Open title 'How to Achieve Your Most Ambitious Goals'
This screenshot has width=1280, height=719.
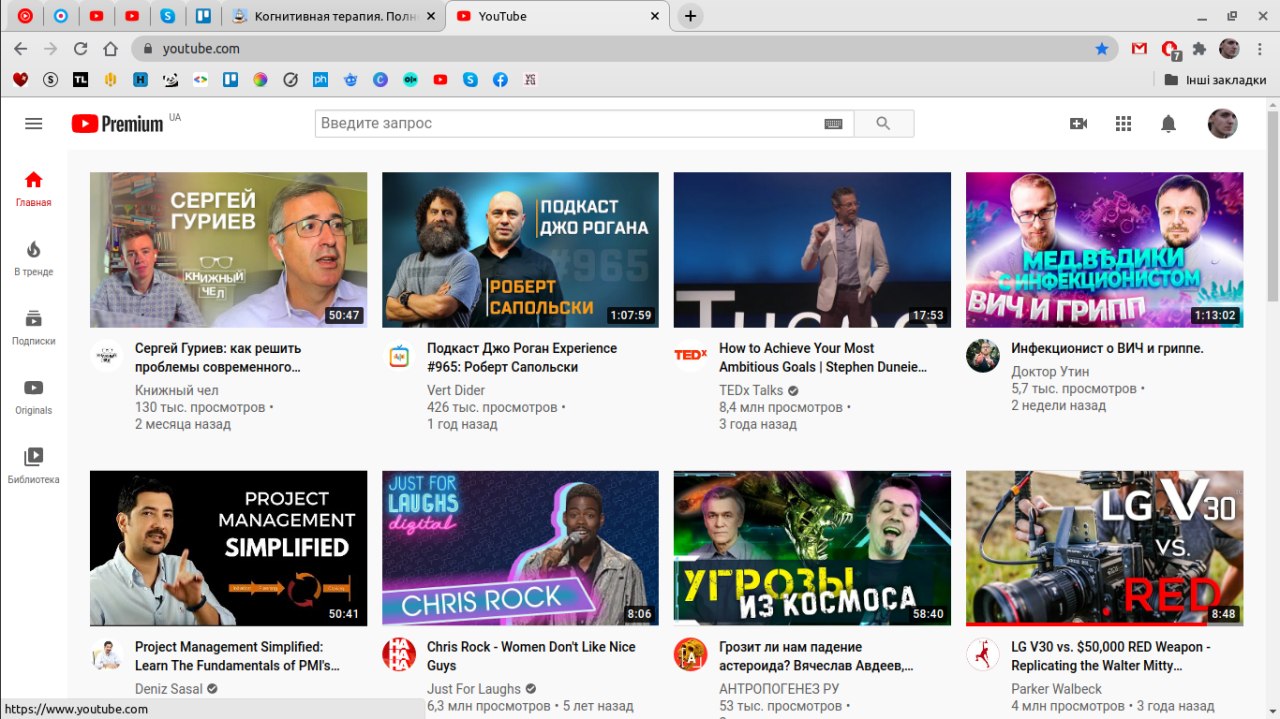[823, 357]
